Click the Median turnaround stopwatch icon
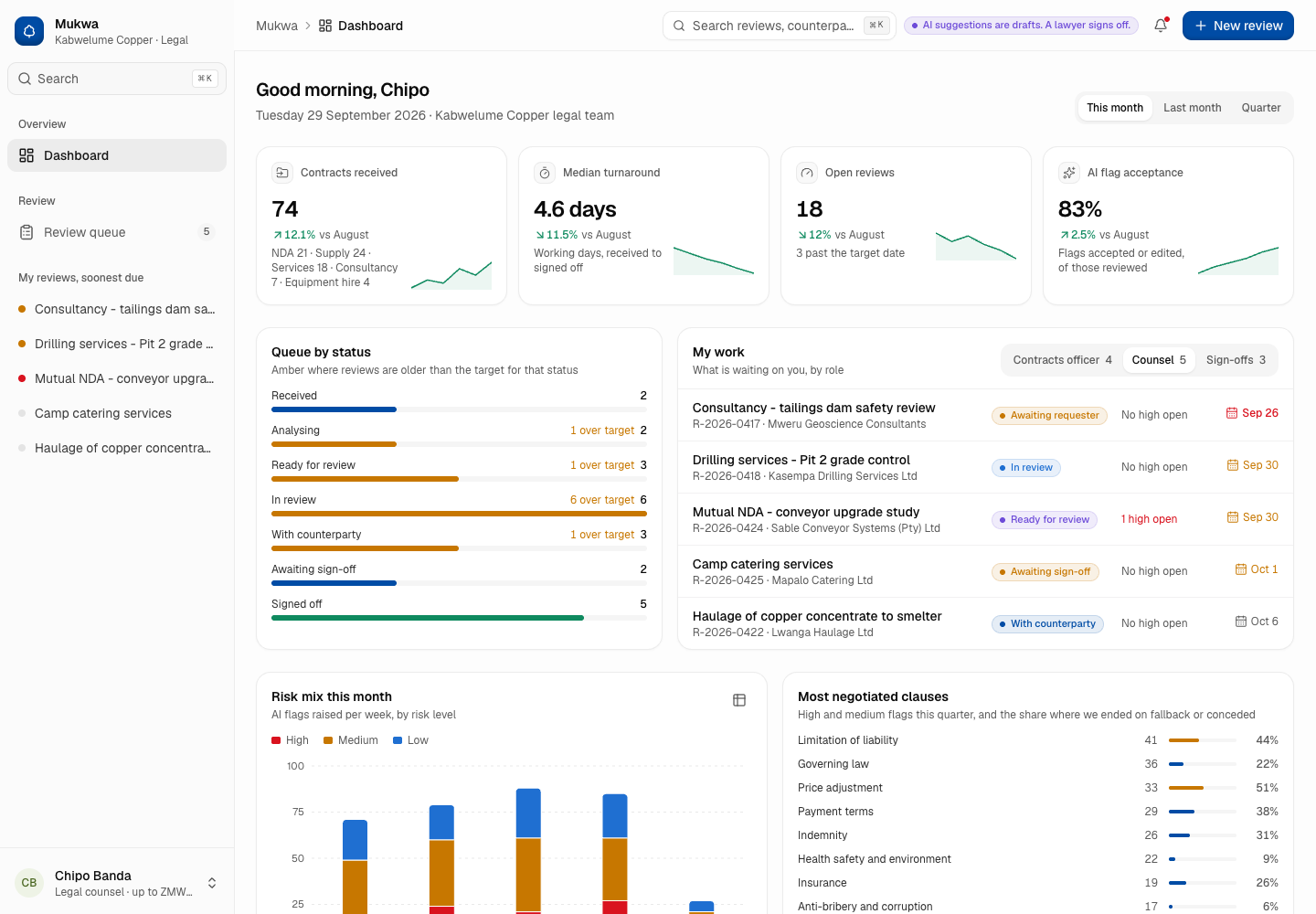Screen dimensions: 1316x914 545,173
